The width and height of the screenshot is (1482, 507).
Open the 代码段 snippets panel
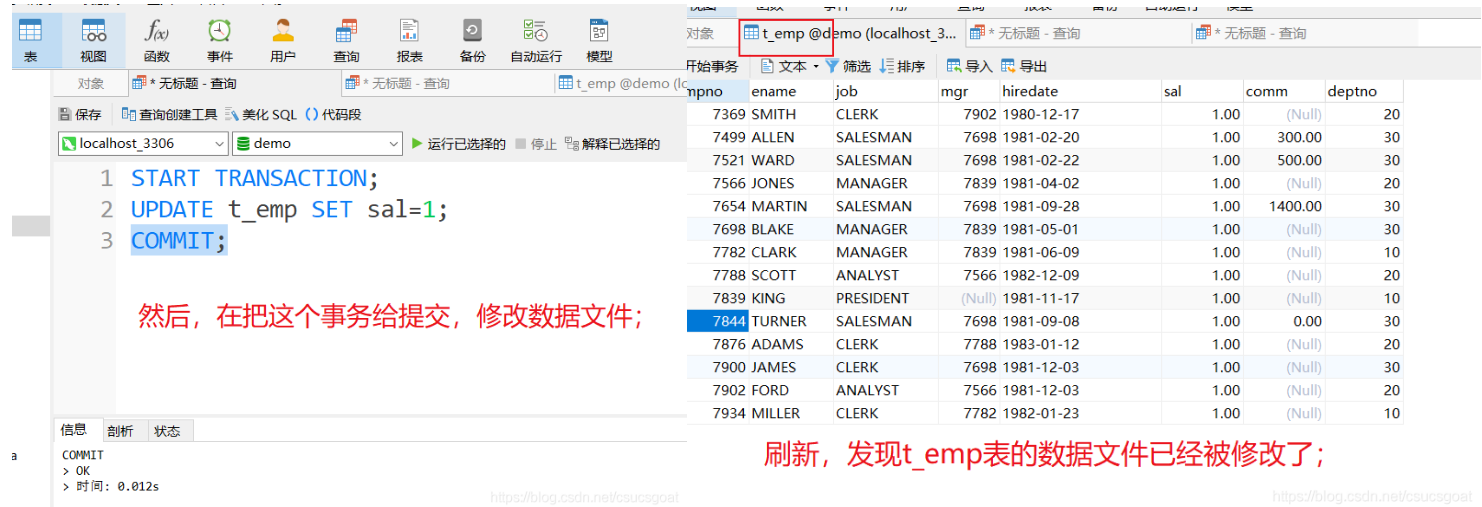(333, 114)
